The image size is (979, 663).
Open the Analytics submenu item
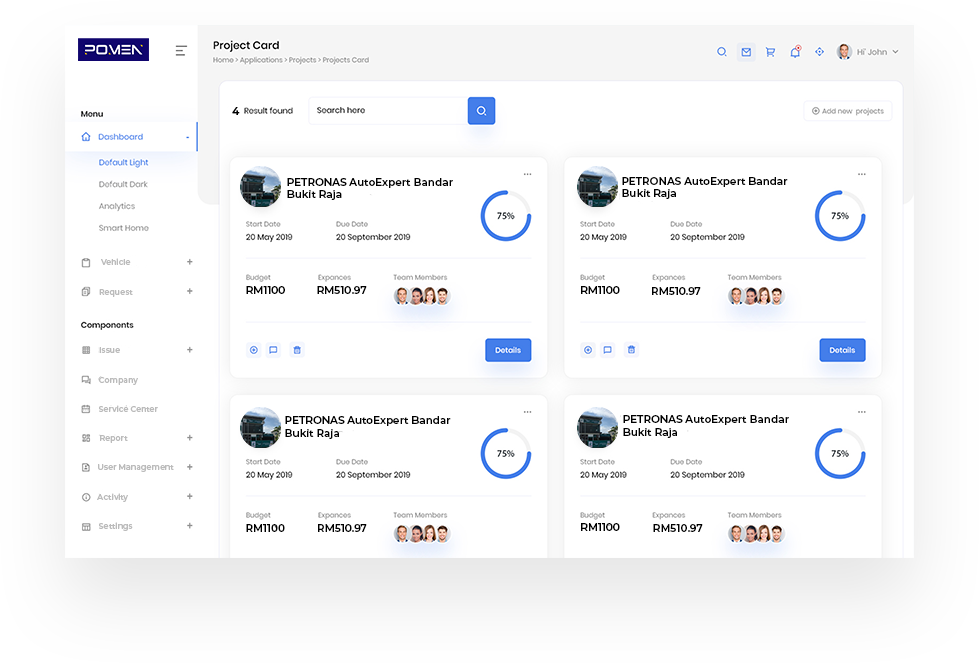117,206
